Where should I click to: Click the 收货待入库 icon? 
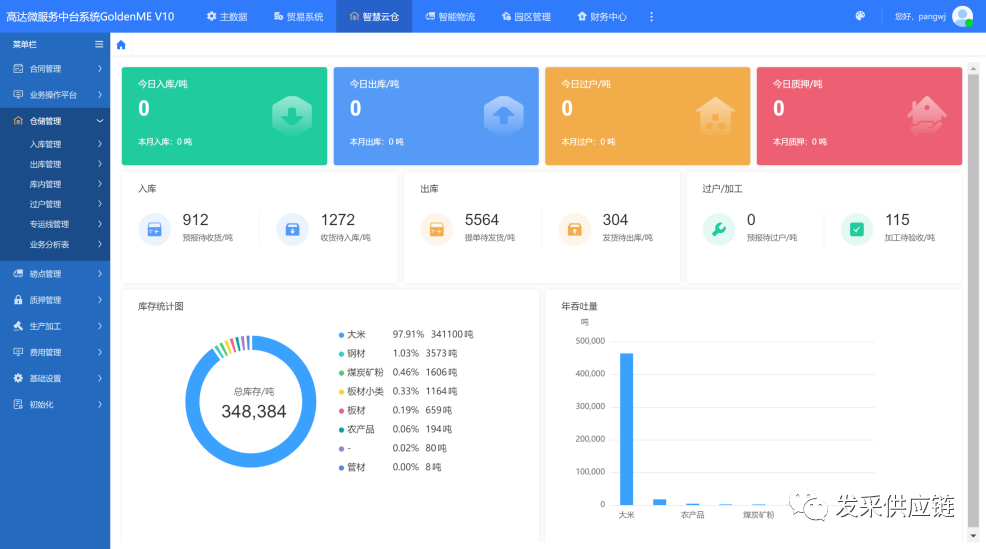(292, 230)
